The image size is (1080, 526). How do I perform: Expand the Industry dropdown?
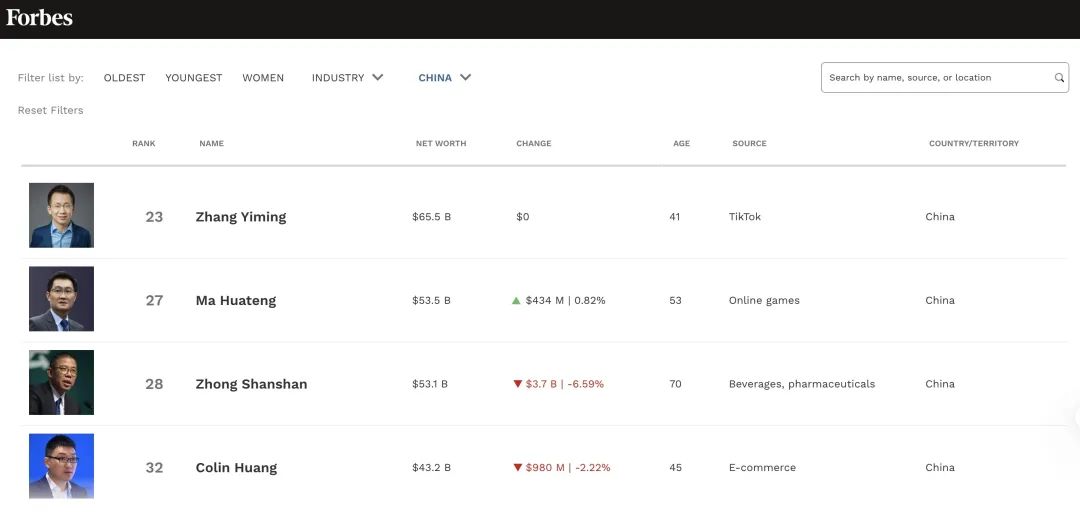tap(347, 78)
